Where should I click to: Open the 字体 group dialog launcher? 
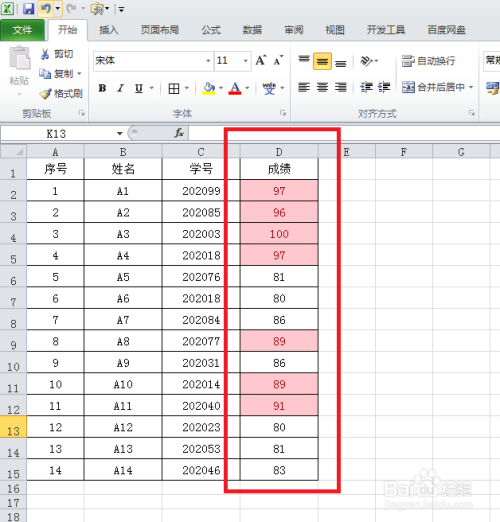283,113
